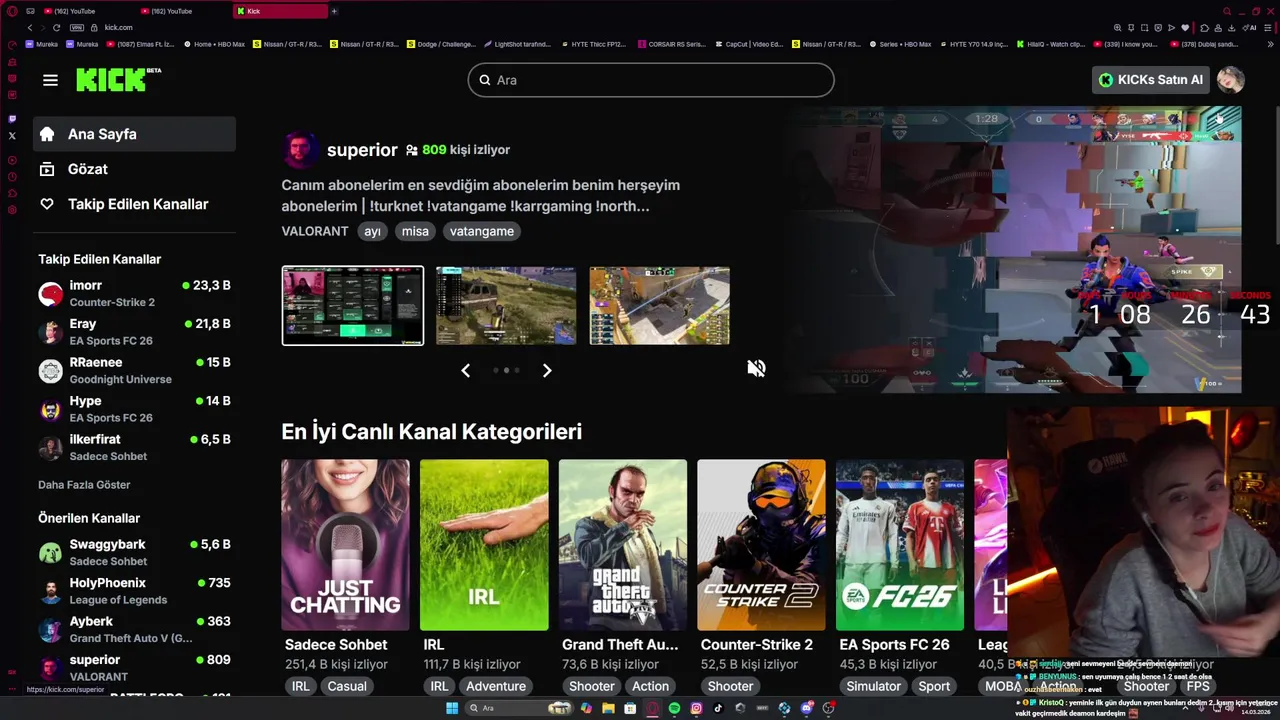Open Just Chatting category card
The image size is (1280, 720).
coord(345,545)
